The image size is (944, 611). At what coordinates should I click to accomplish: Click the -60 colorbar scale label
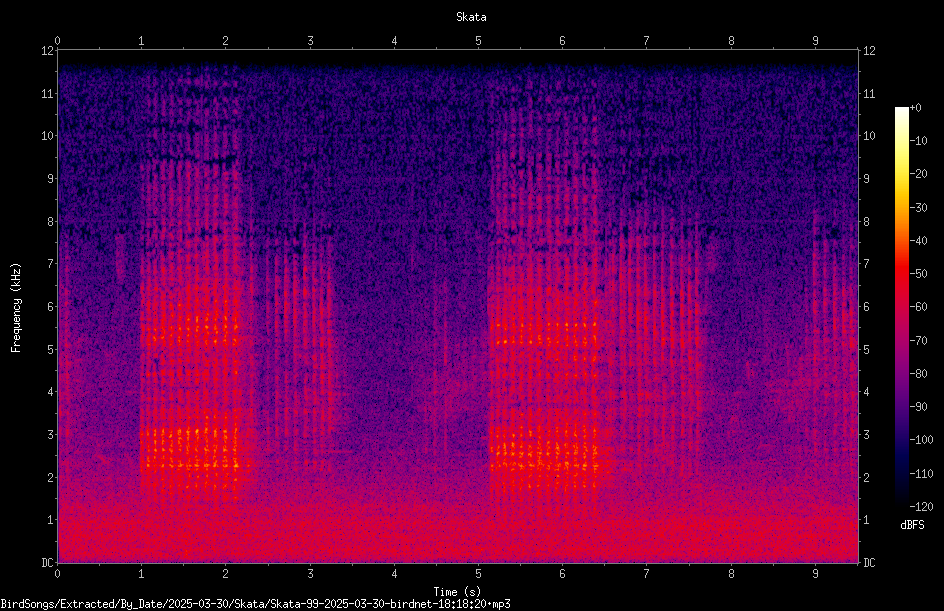pos(918,307)
